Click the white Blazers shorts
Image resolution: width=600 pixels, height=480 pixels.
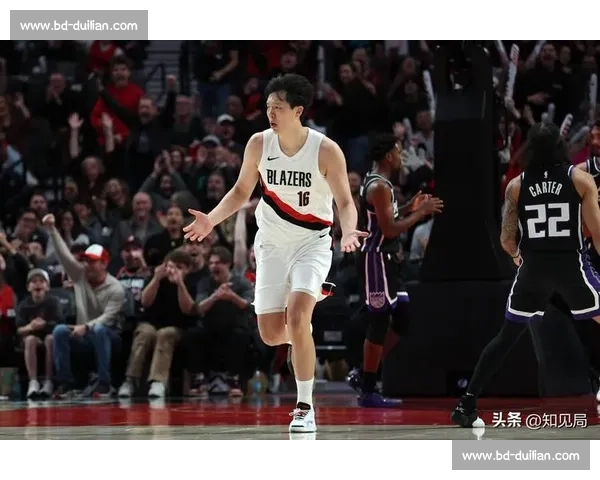[290, 270]
